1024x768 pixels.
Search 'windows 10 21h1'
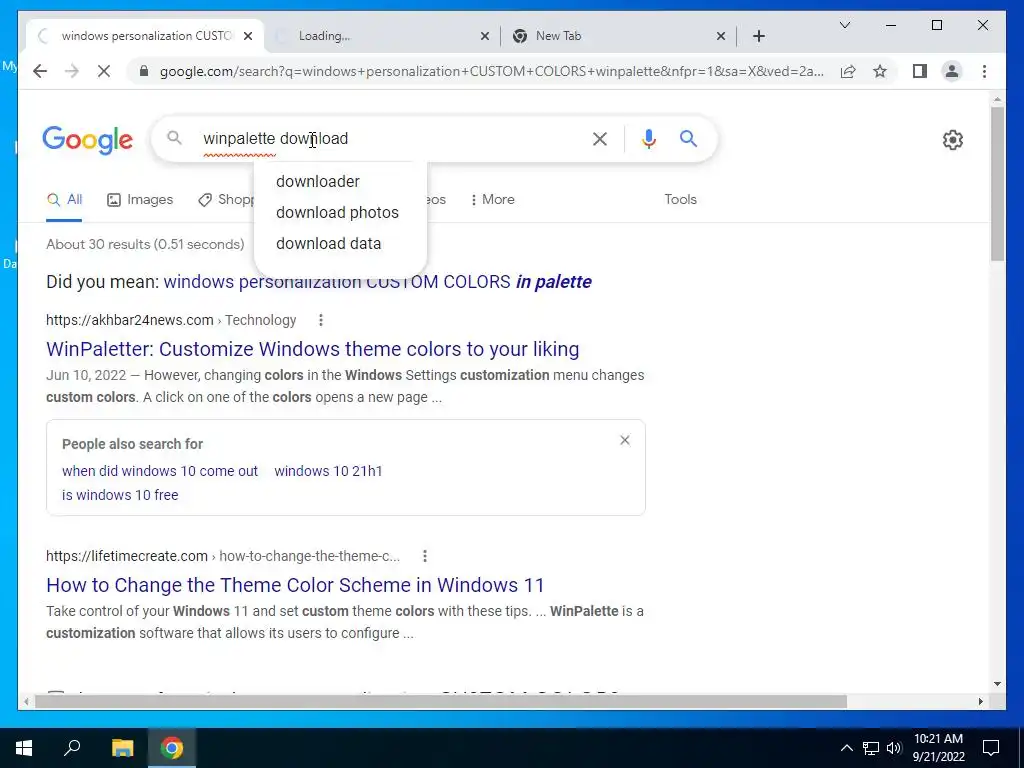(328, 471)
